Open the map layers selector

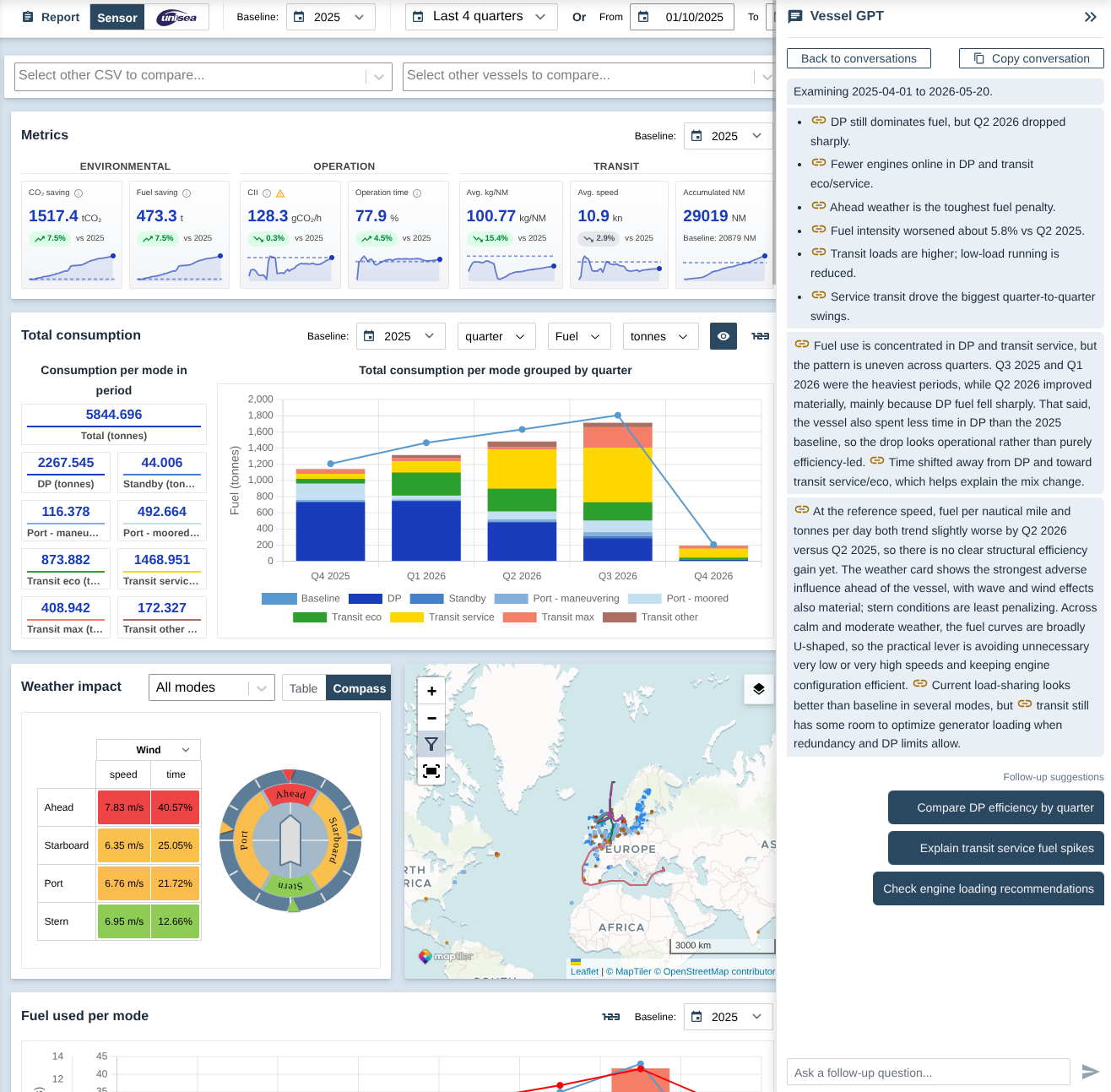tap(759, 689)
